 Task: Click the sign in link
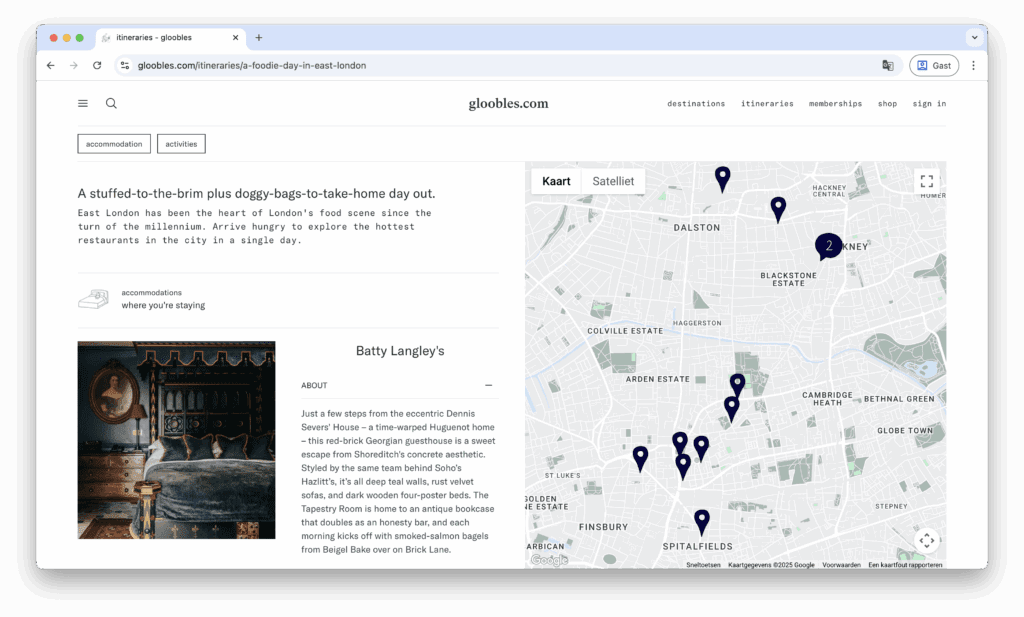point(928,104)
